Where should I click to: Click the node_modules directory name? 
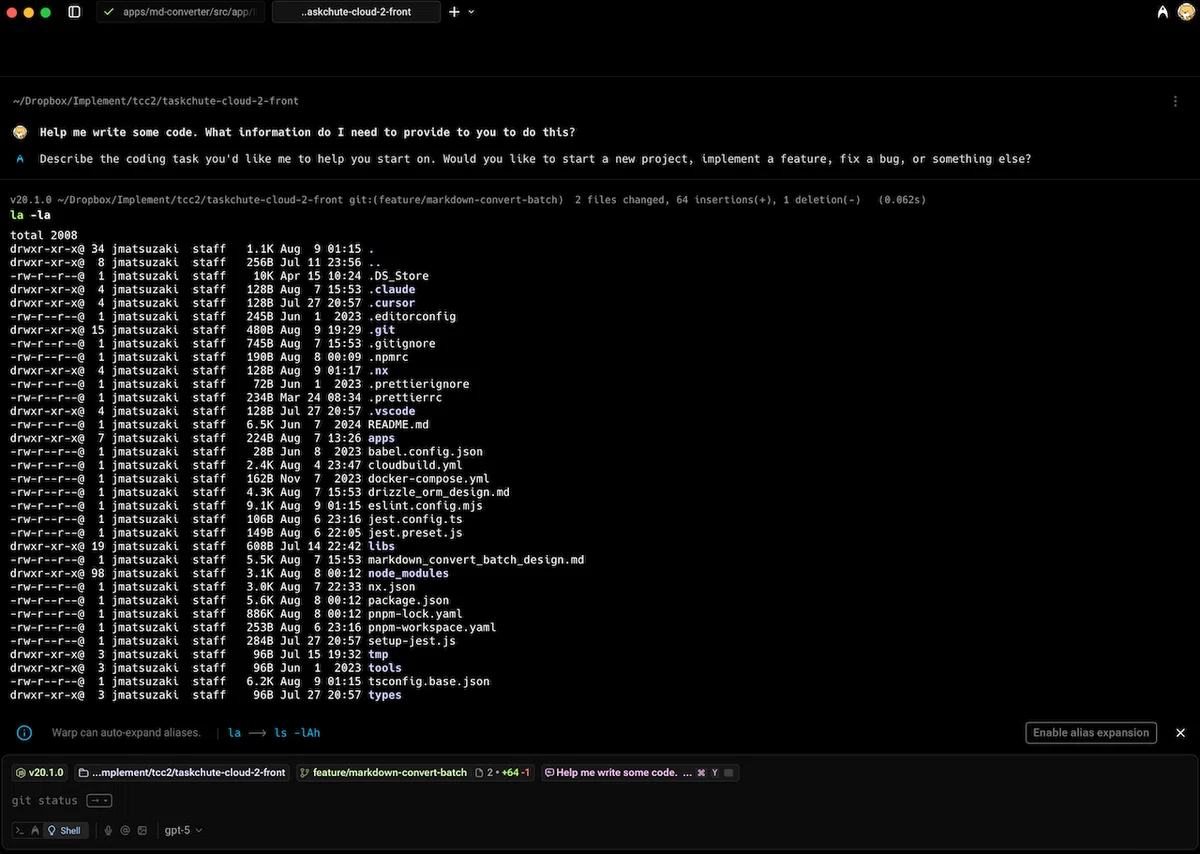click(x=408, y=573)
